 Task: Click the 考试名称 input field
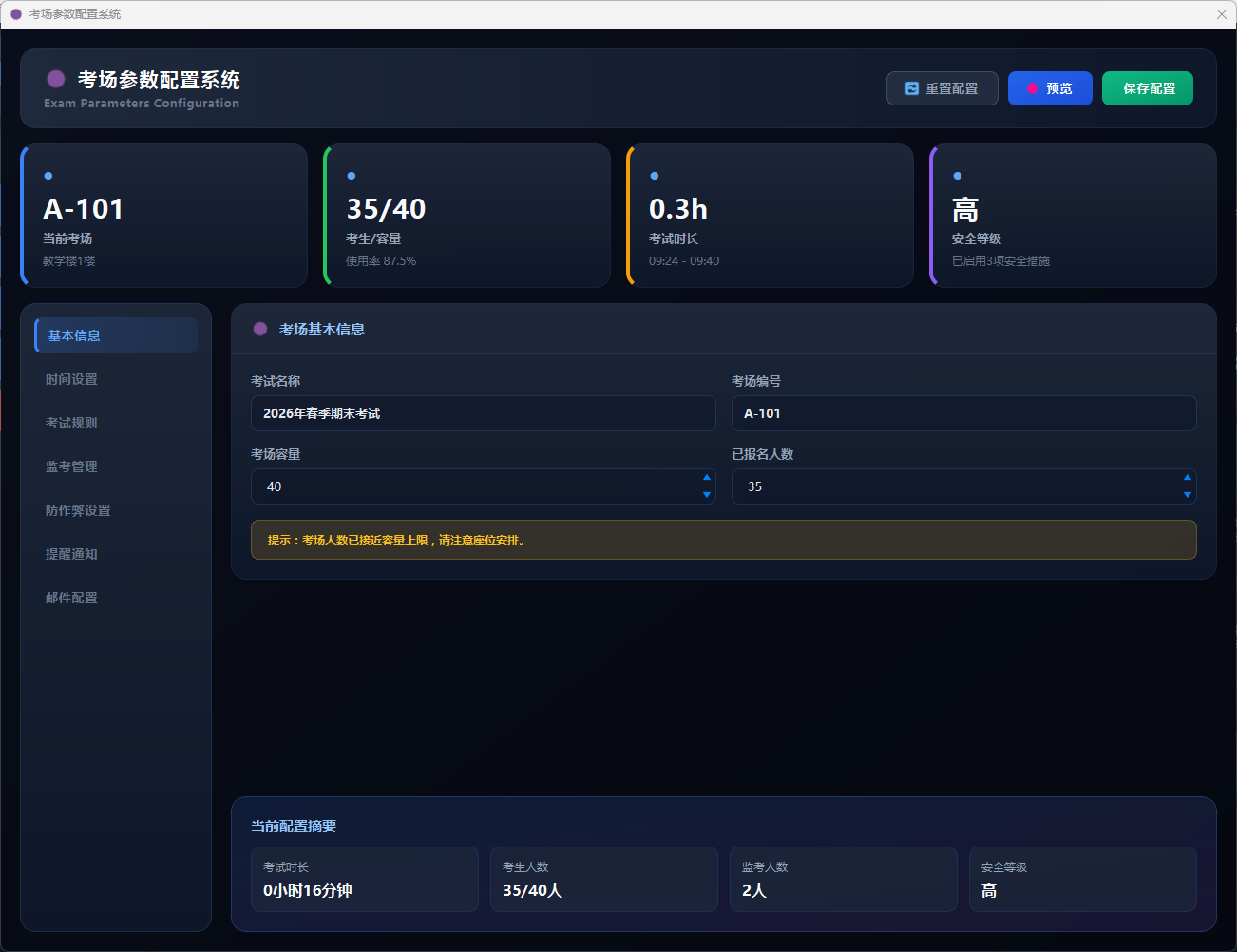coord(483,413)
